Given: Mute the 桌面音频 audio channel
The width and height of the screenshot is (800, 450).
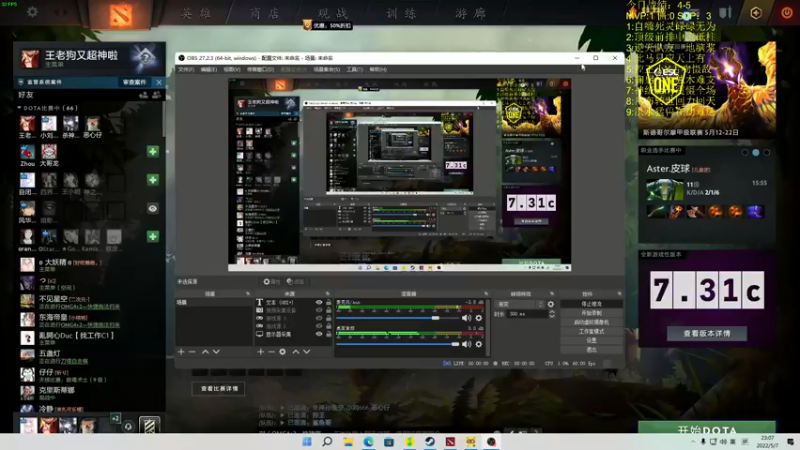Looking at the screenshot, I should pos(466,344).
